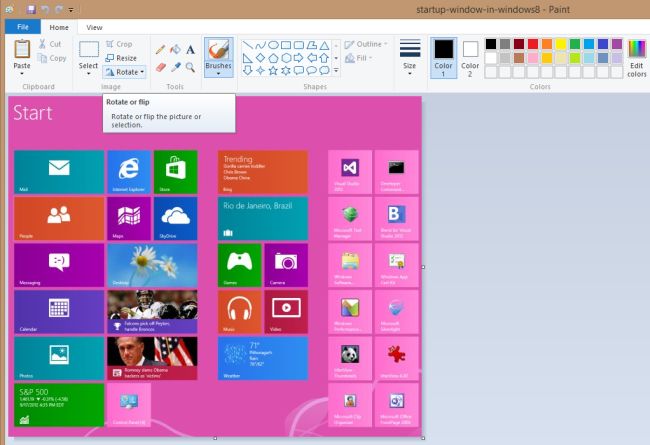Choose the Five-point star shape

point(273,71)
